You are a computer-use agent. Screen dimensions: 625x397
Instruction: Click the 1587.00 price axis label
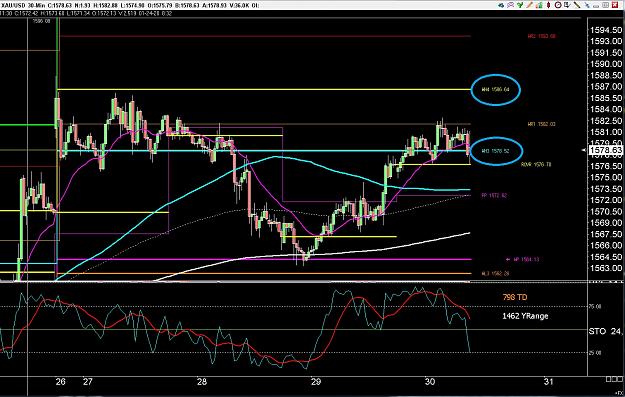(606, 86)
